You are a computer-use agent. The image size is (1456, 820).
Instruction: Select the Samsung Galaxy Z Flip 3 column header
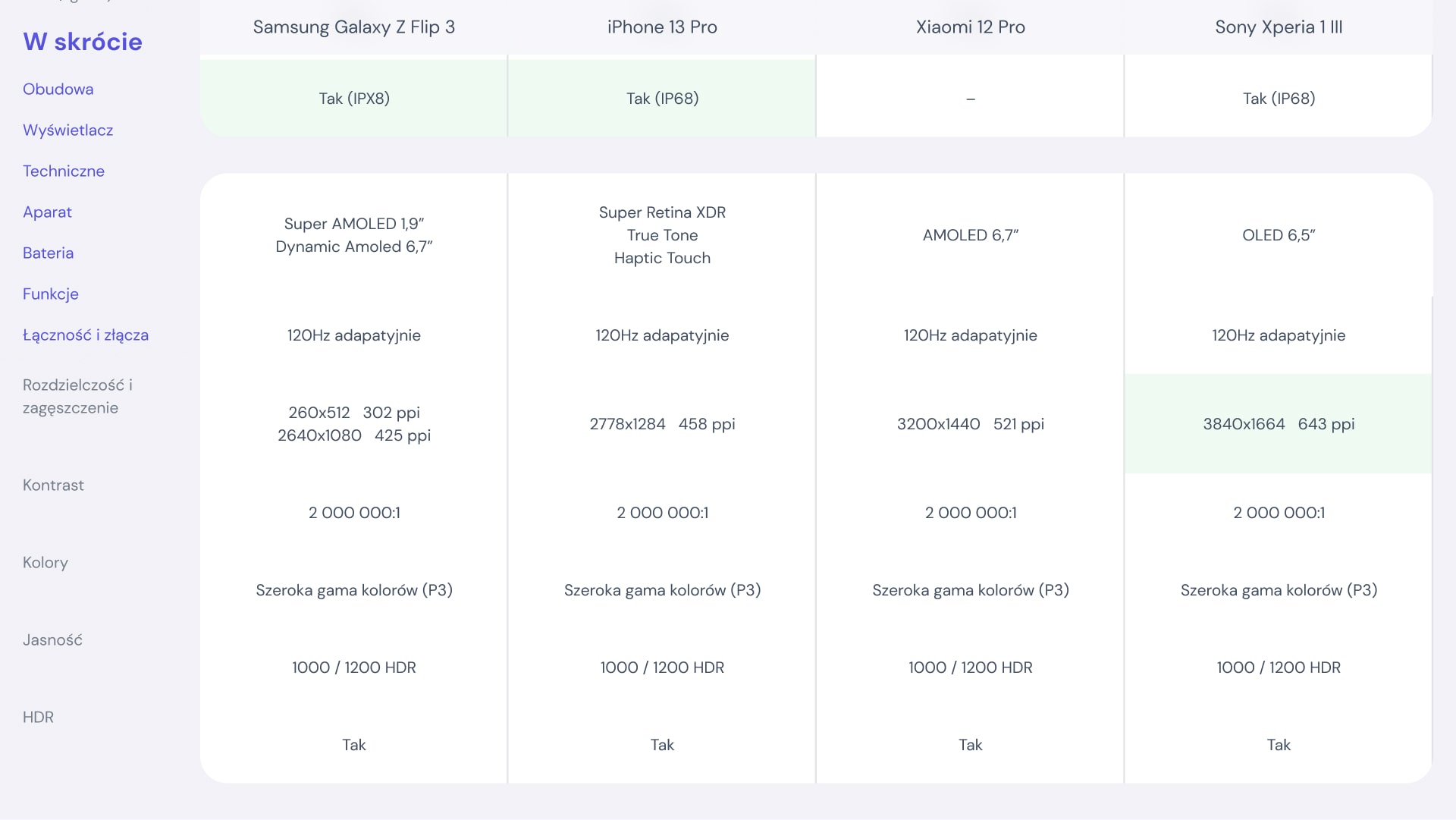pyautogui.click(x=354, y=27)
